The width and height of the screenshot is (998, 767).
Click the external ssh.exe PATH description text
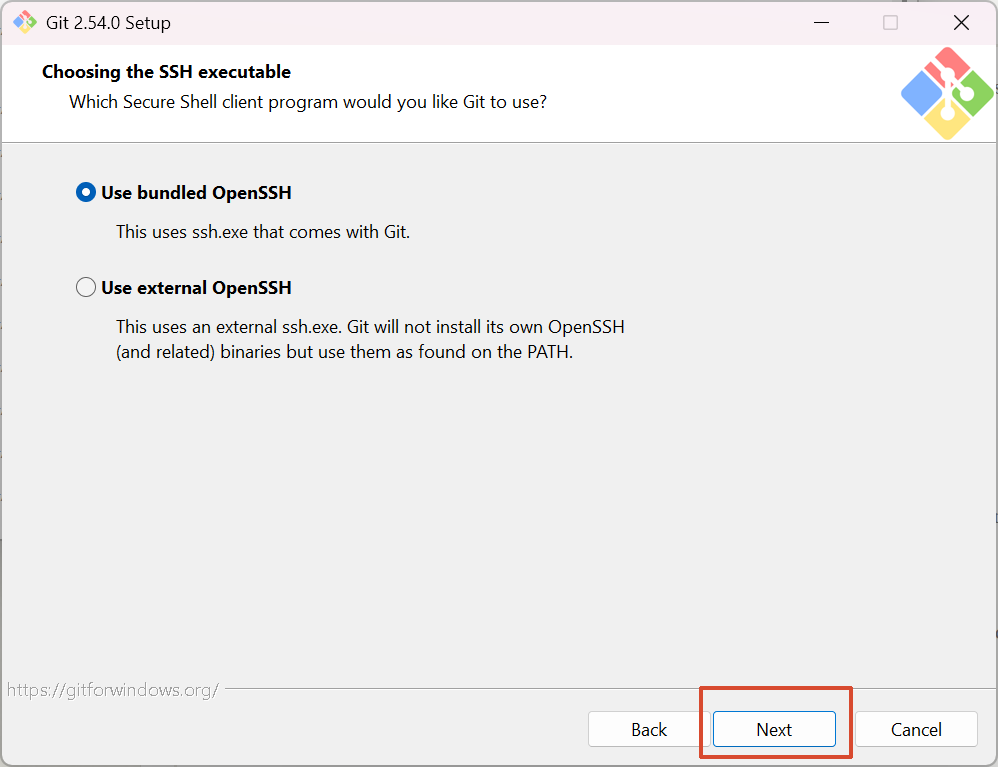point(370,340)
